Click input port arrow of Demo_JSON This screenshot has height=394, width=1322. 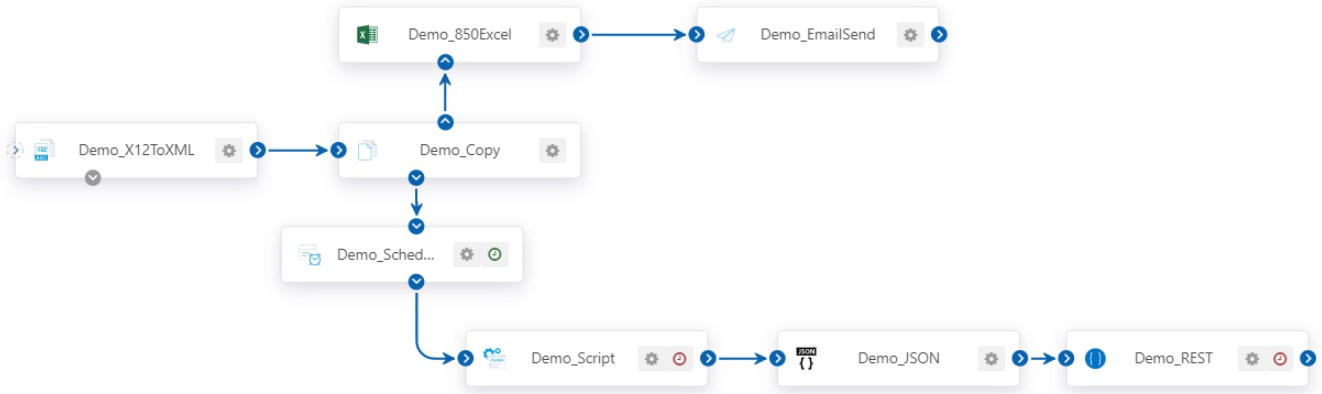(778, 359)
